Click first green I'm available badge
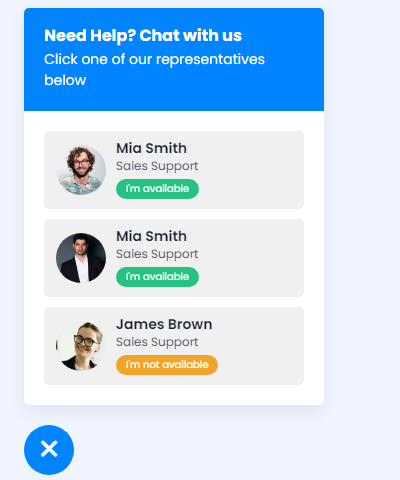This screenshot has width=400, height=480. tap(157, 189)
